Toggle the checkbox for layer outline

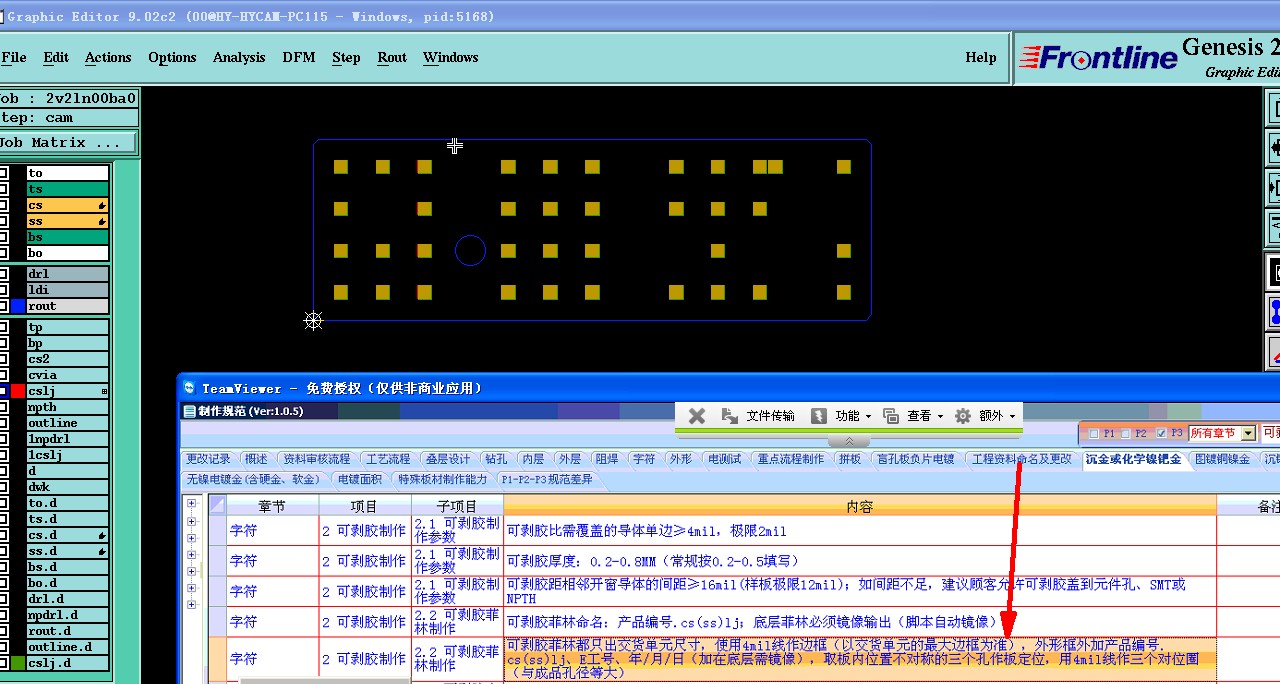point(4,423)
